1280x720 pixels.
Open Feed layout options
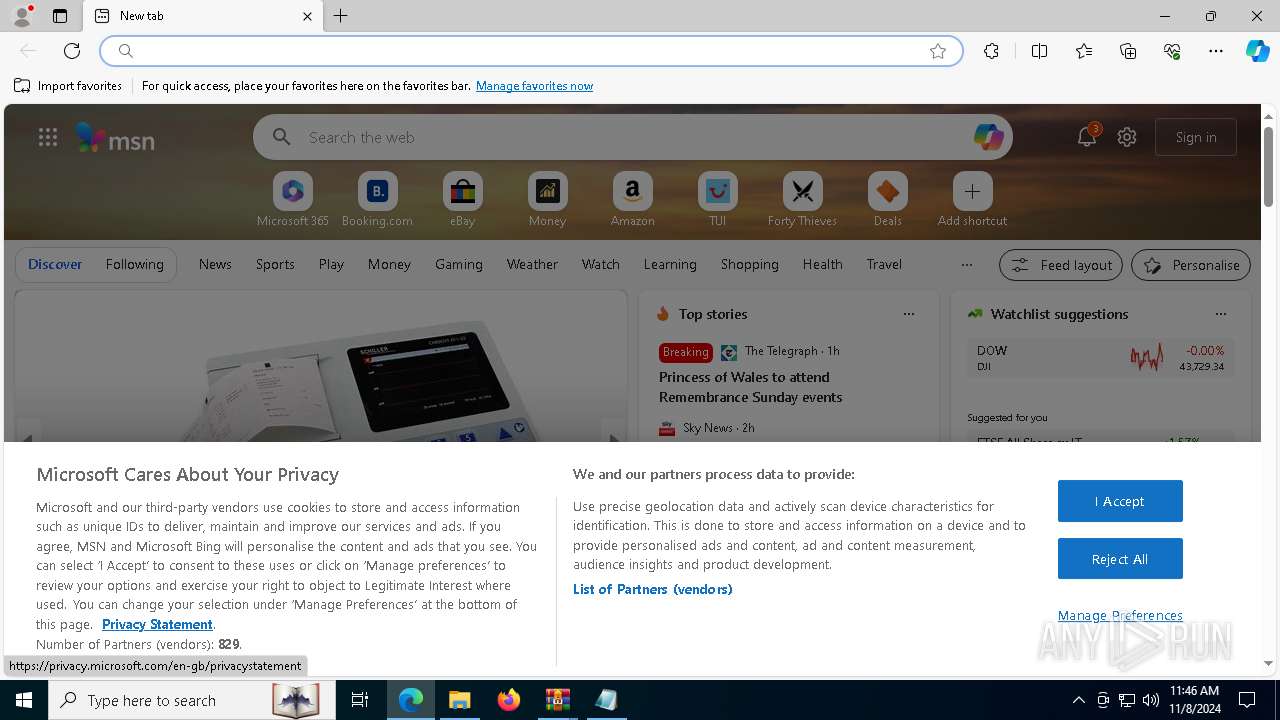1061,265
